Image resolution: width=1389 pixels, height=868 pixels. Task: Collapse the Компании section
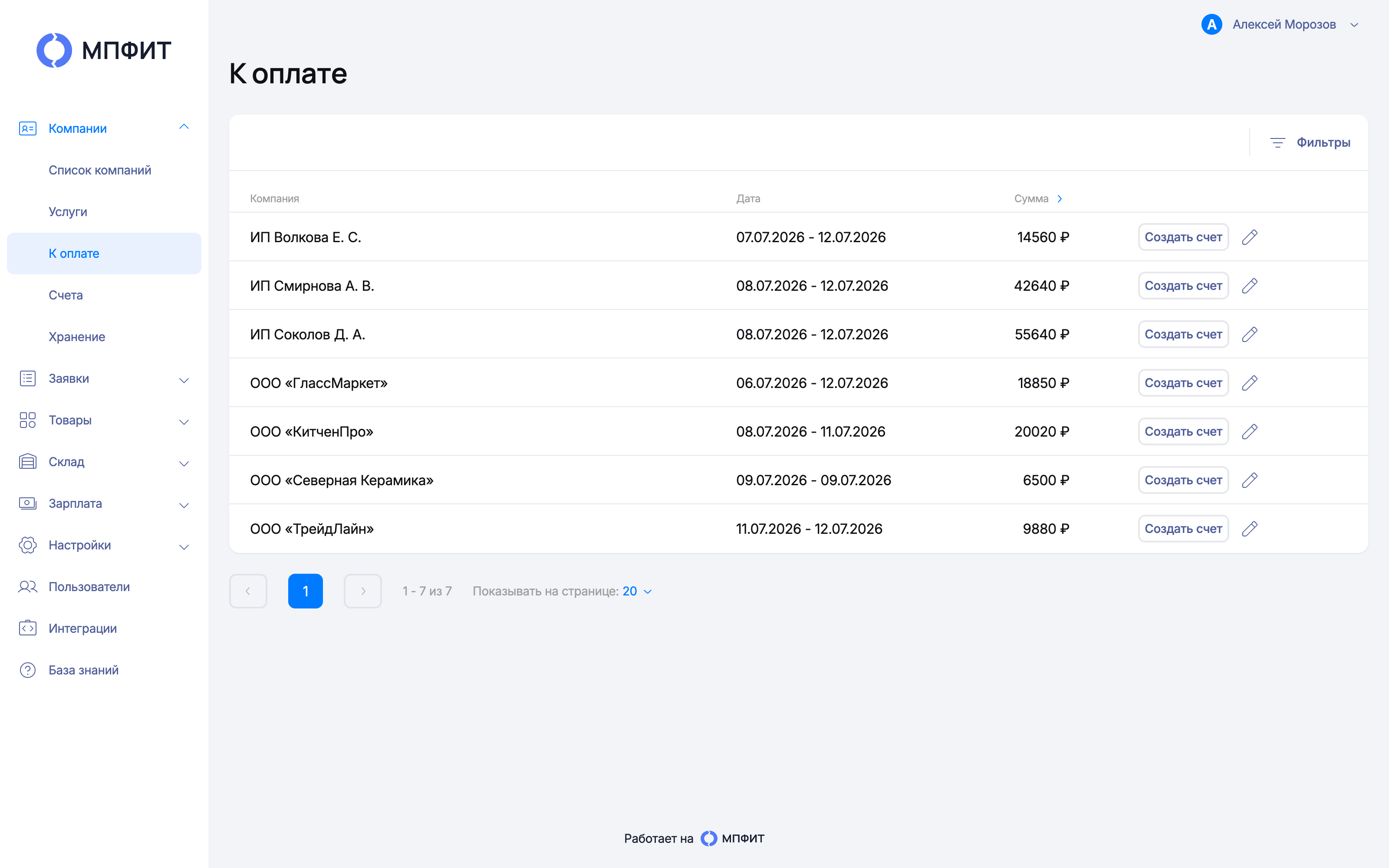[x=184, y=128]
